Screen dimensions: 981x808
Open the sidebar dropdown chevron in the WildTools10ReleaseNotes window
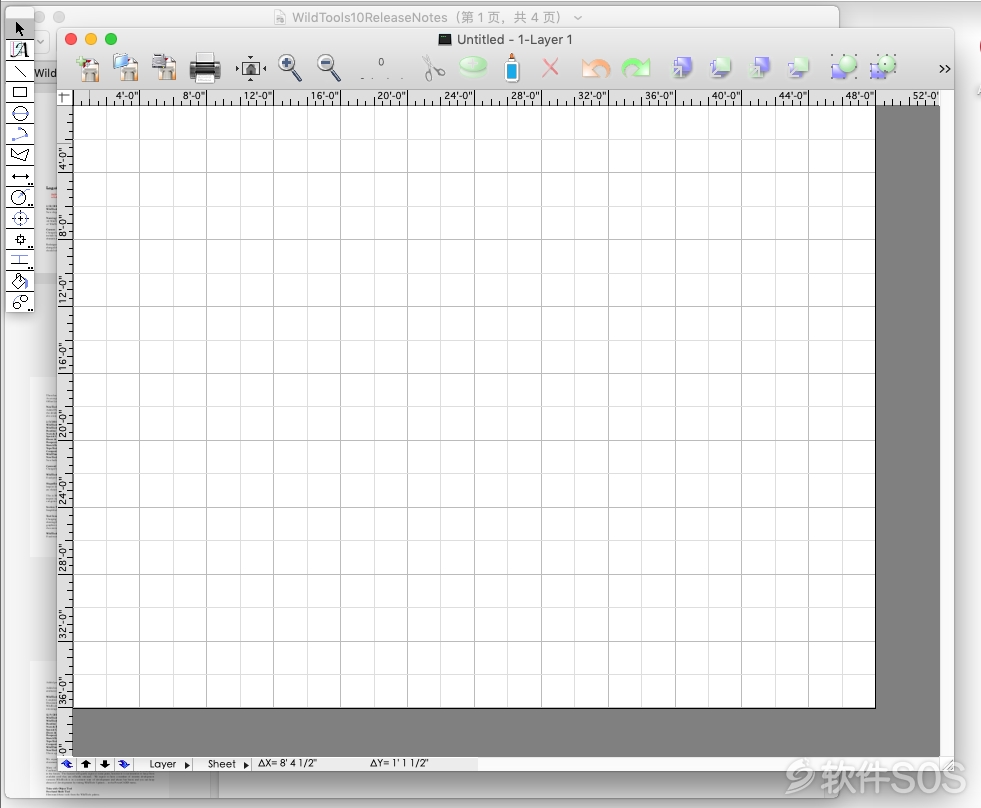[x=41, y=43]
